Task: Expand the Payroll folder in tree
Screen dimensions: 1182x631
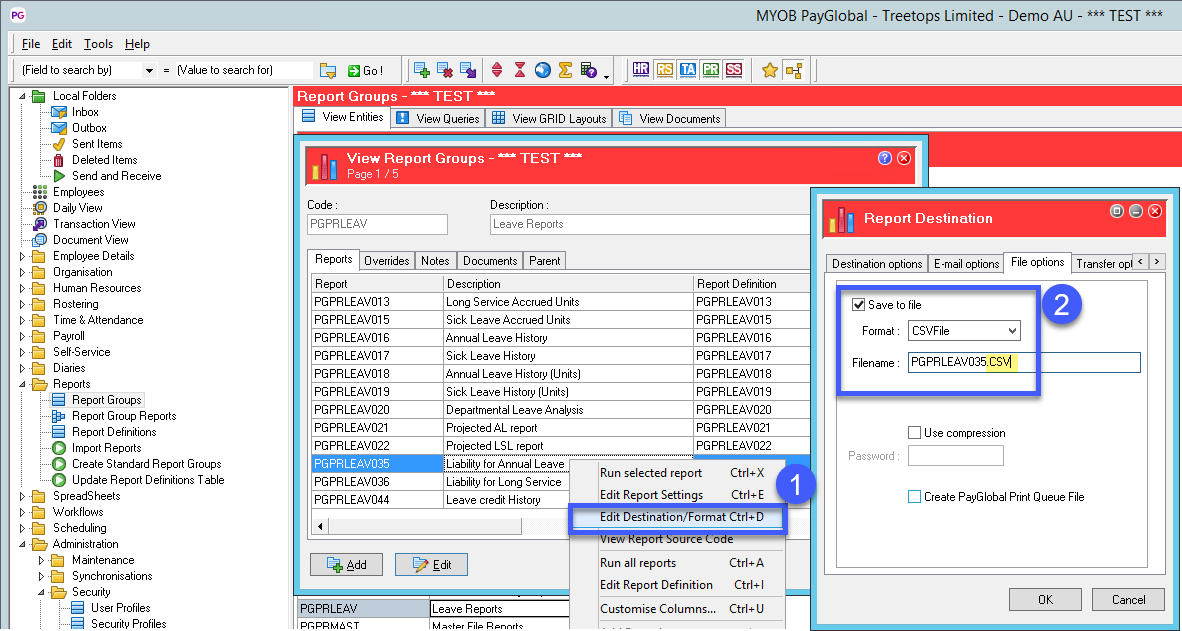Action: coord(25,336)
